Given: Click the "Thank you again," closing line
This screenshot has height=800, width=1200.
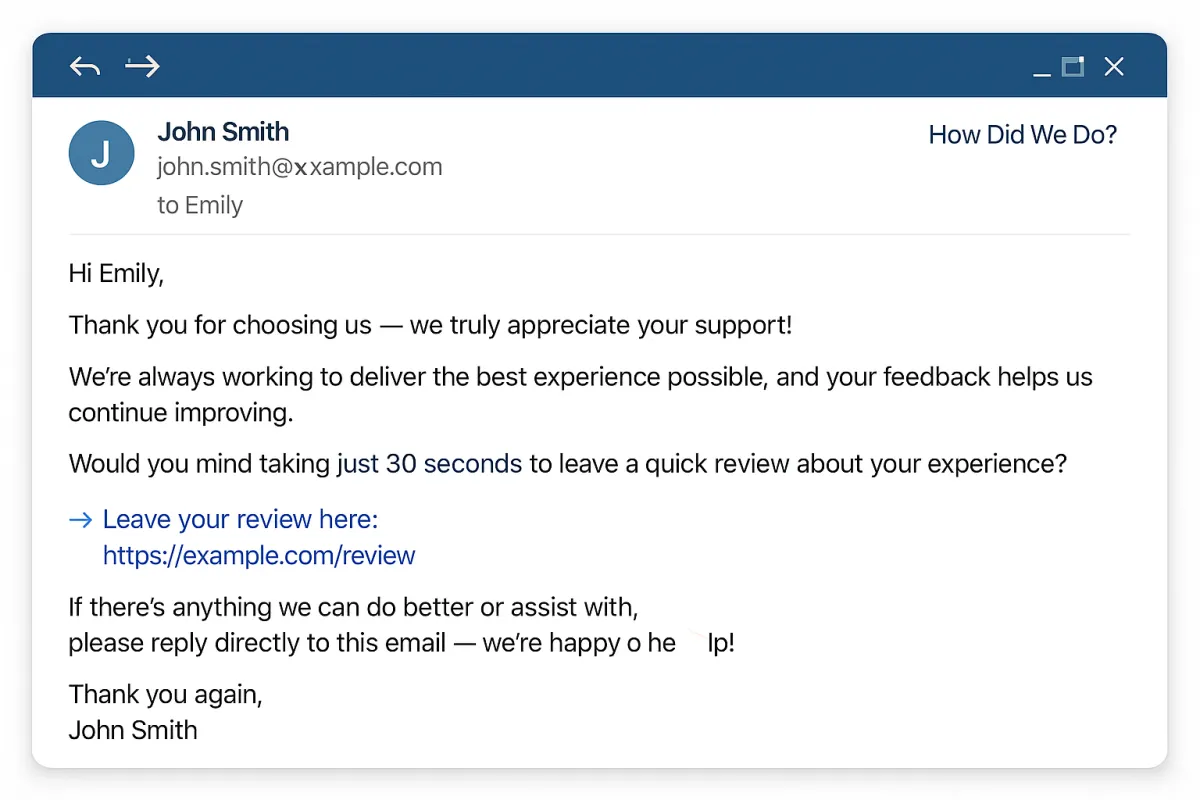Looking at the screenshot, I should point(165,694).
